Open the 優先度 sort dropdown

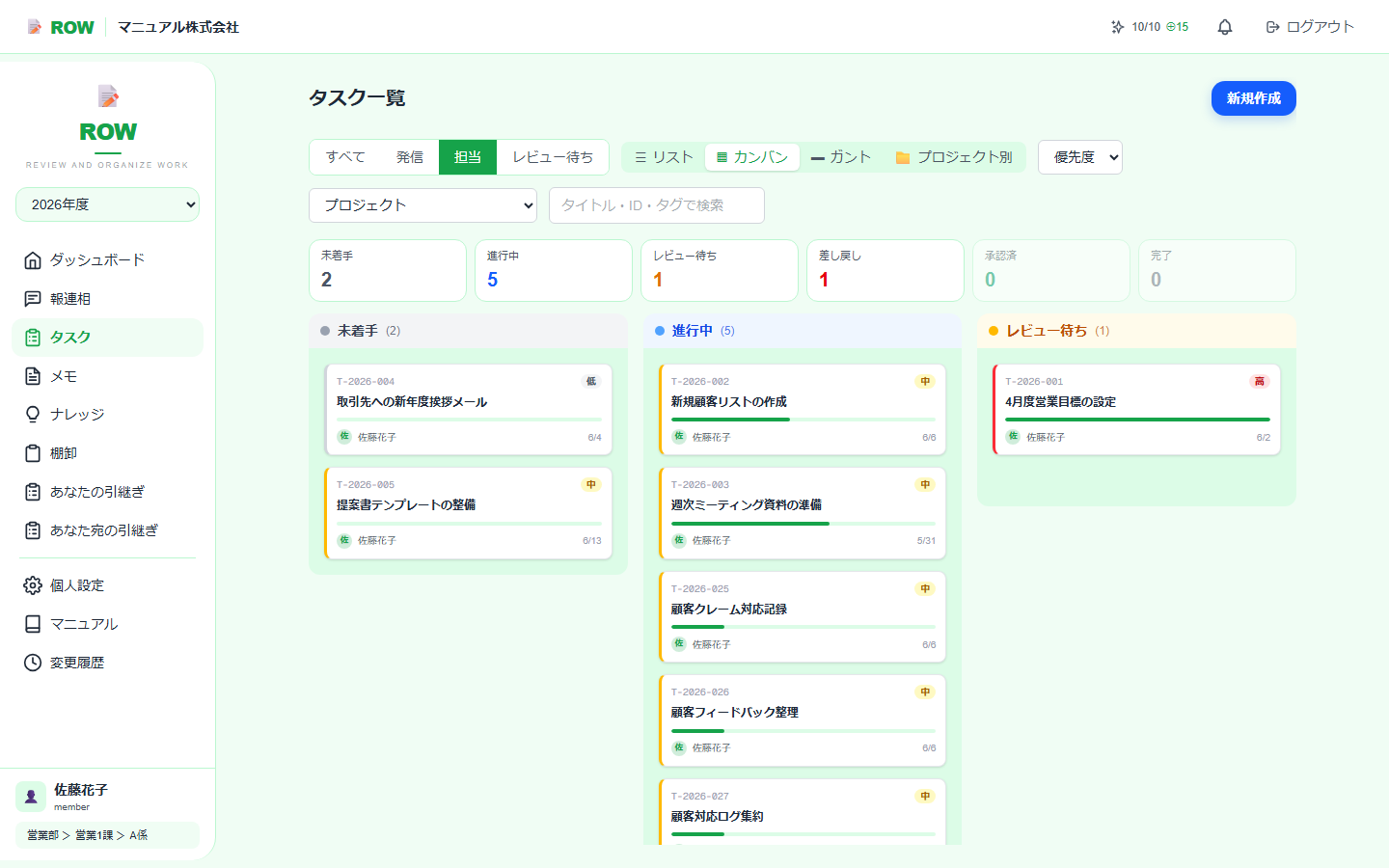(x=1080, y=157)
